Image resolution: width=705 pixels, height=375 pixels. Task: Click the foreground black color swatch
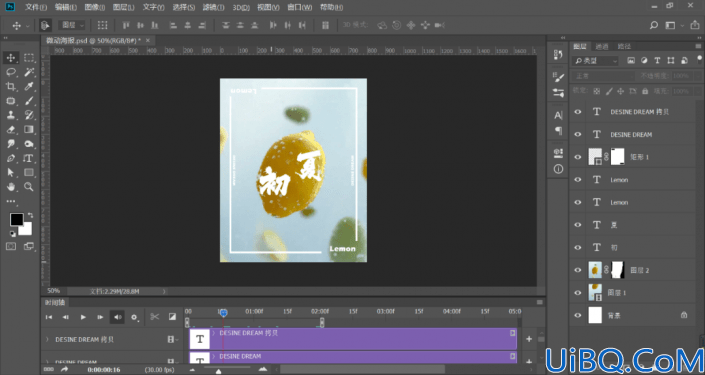[17, 219]
